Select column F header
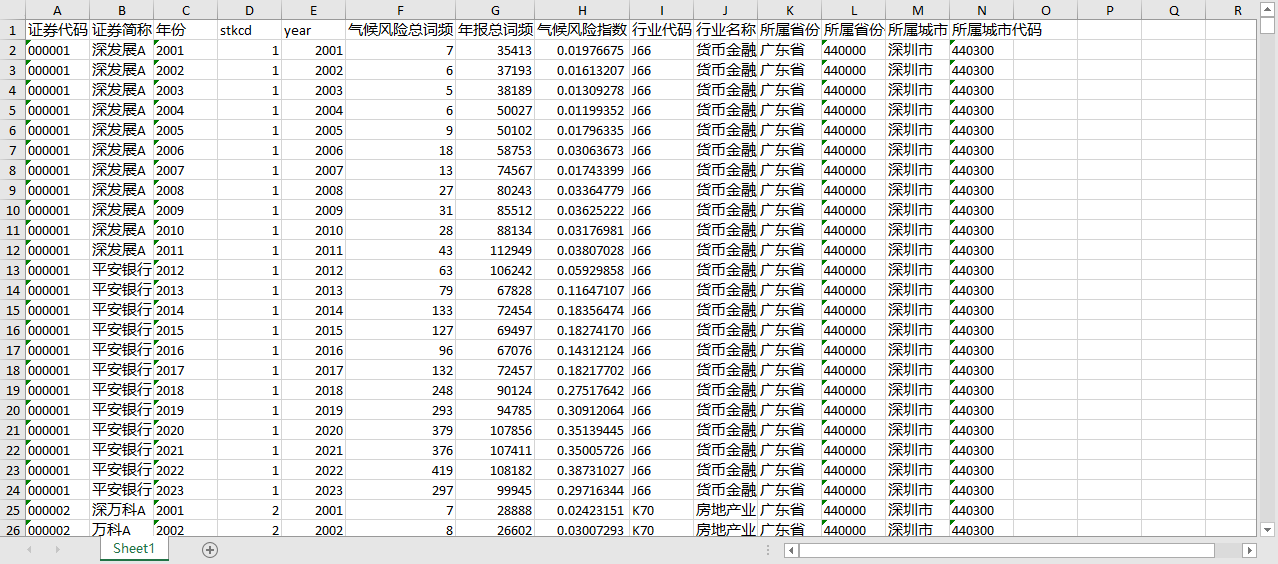The image size is (1278, 564). point(400,10)
